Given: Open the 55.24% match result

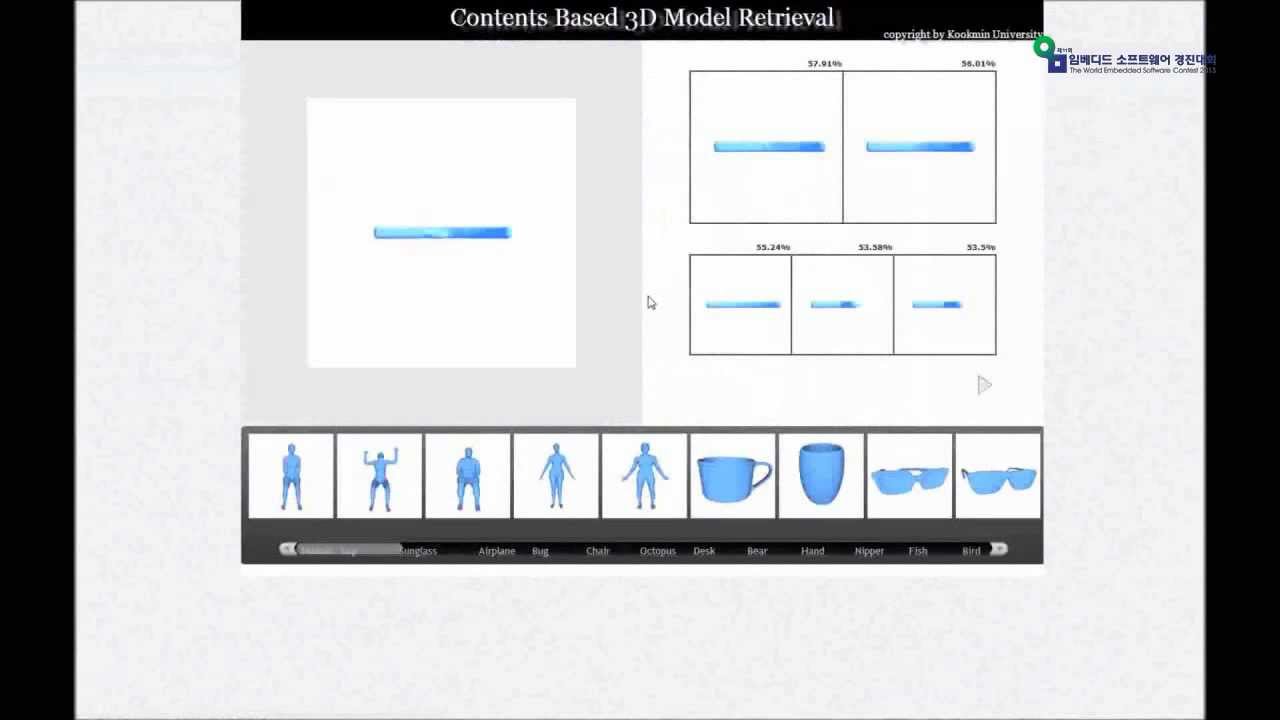Looking at the screenshot, I should 740,305.
